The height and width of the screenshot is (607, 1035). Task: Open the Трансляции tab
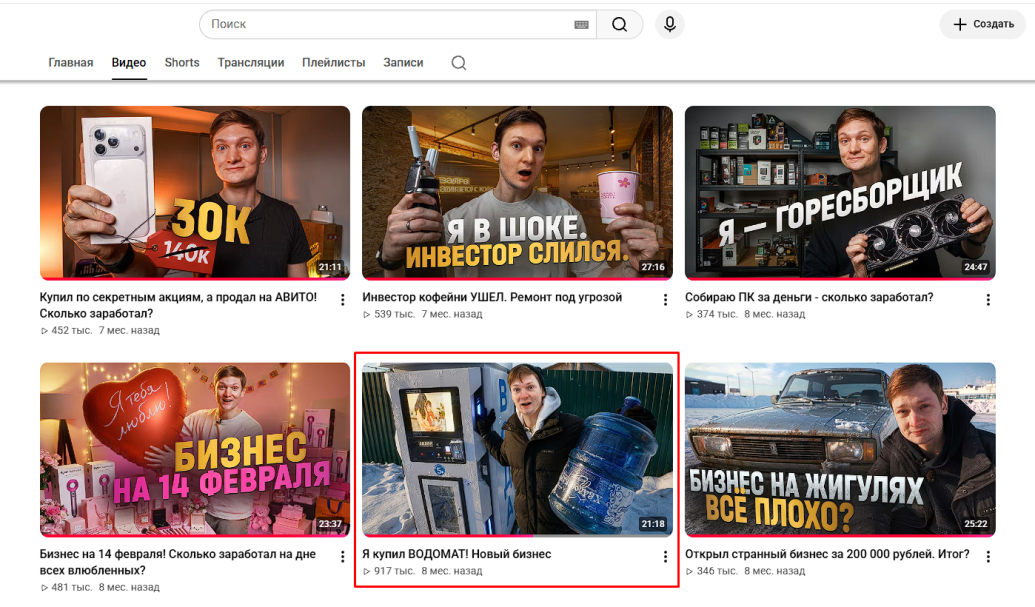251,63
